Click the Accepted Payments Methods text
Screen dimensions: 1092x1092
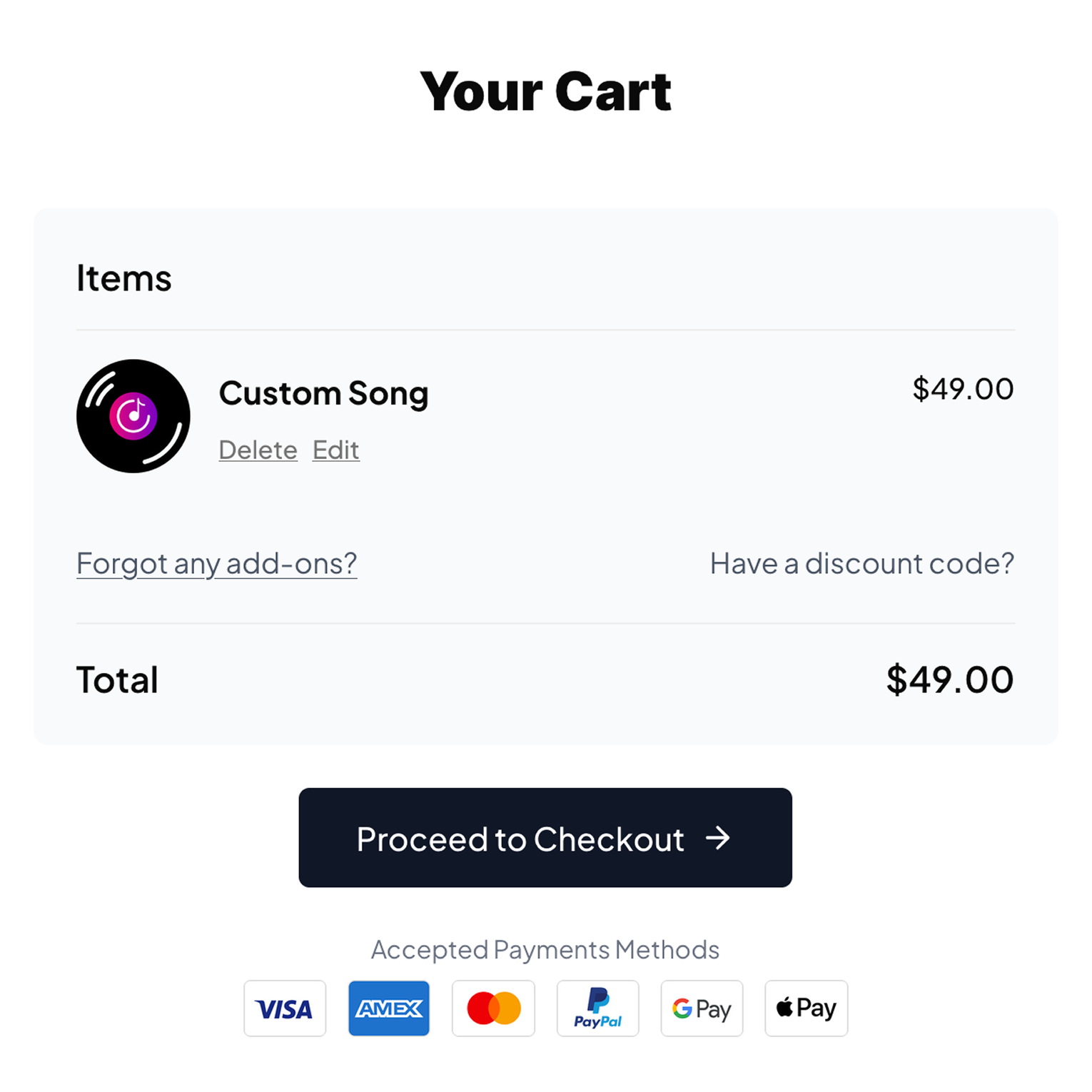[x=545, y=950]
